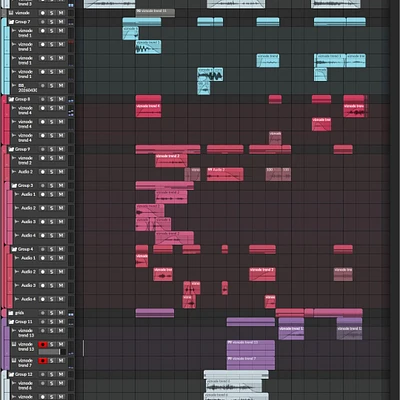The height and width of the screenshot is (400, 400).
Task: Arm record on vizxode trend 2 track
Action: (x=43, y=158)
